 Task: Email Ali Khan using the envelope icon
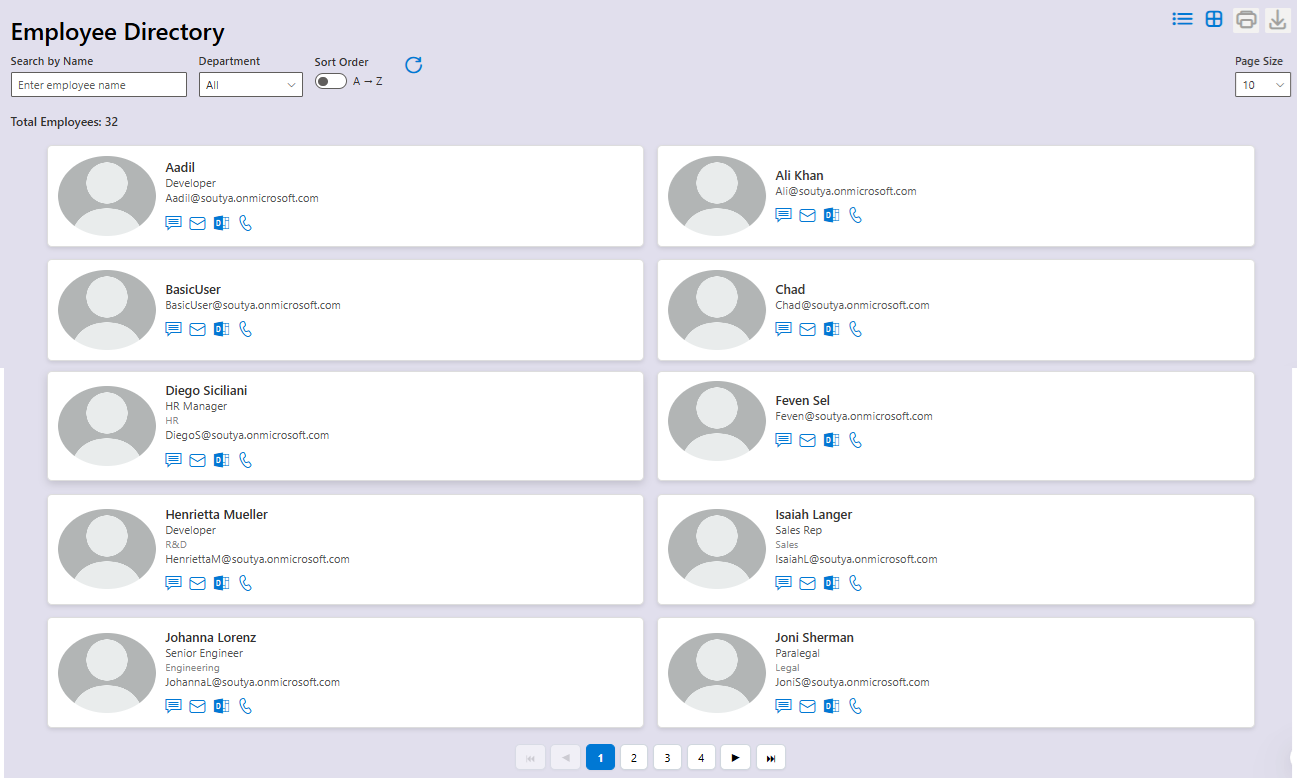coord(807,214)
